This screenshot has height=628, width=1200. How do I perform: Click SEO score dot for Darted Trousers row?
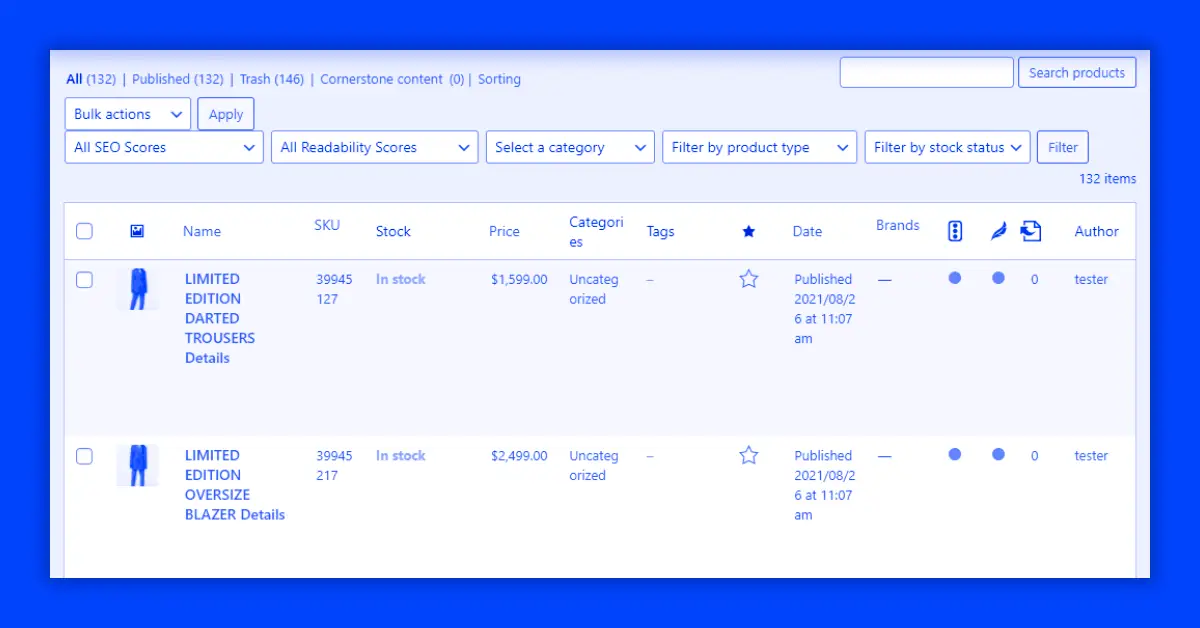coord(955,278)
